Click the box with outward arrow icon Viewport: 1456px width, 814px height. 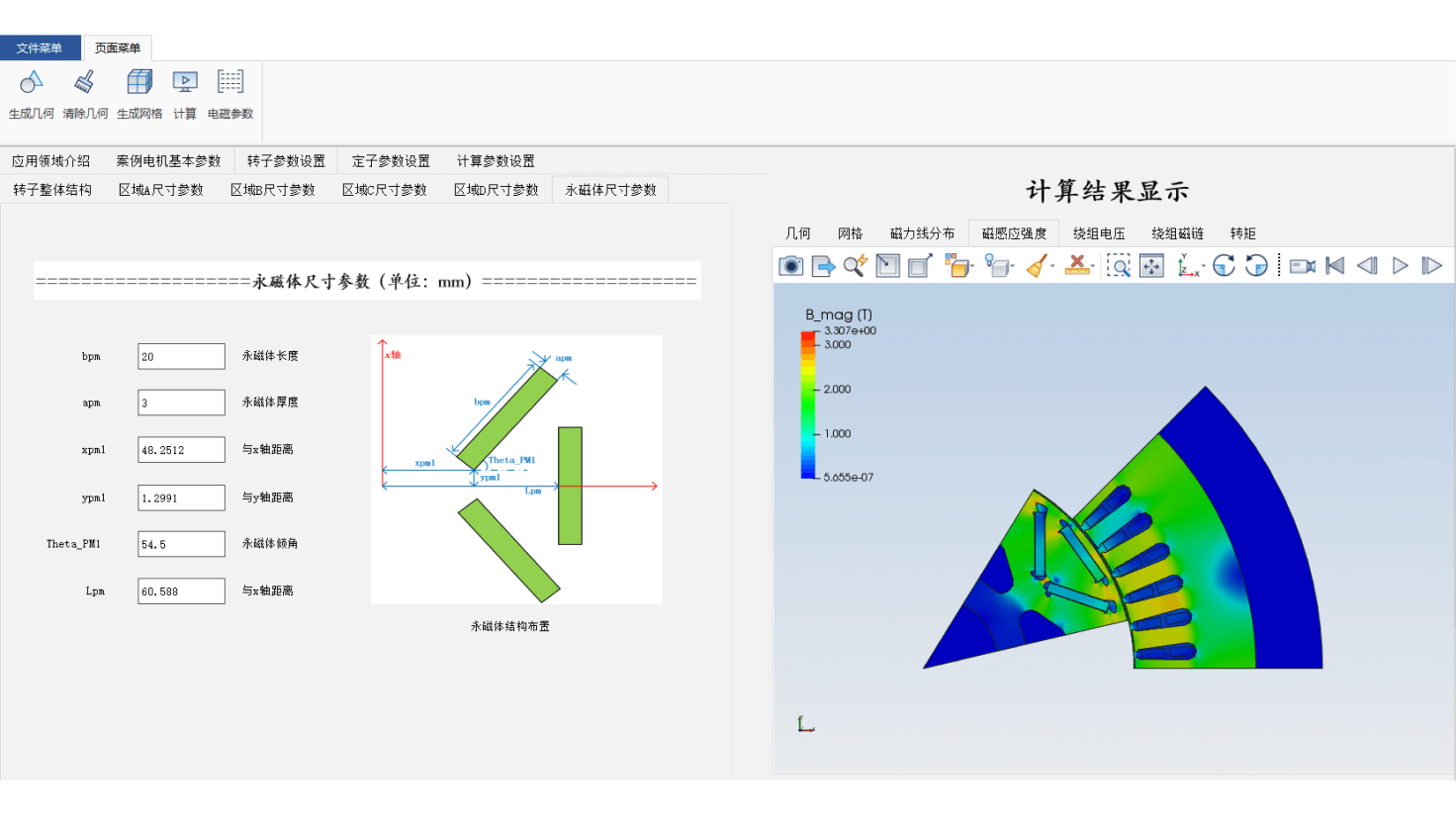pyautogui.click(x=920, y=266)
